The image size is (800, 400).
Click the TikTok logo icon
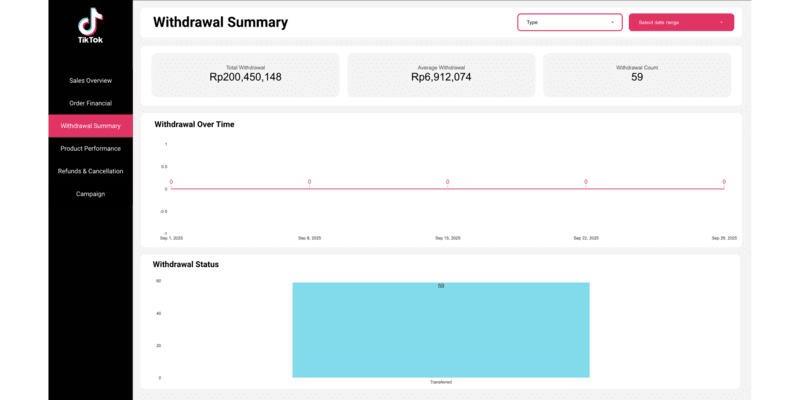pyautogui.click(x=90, y=21)
